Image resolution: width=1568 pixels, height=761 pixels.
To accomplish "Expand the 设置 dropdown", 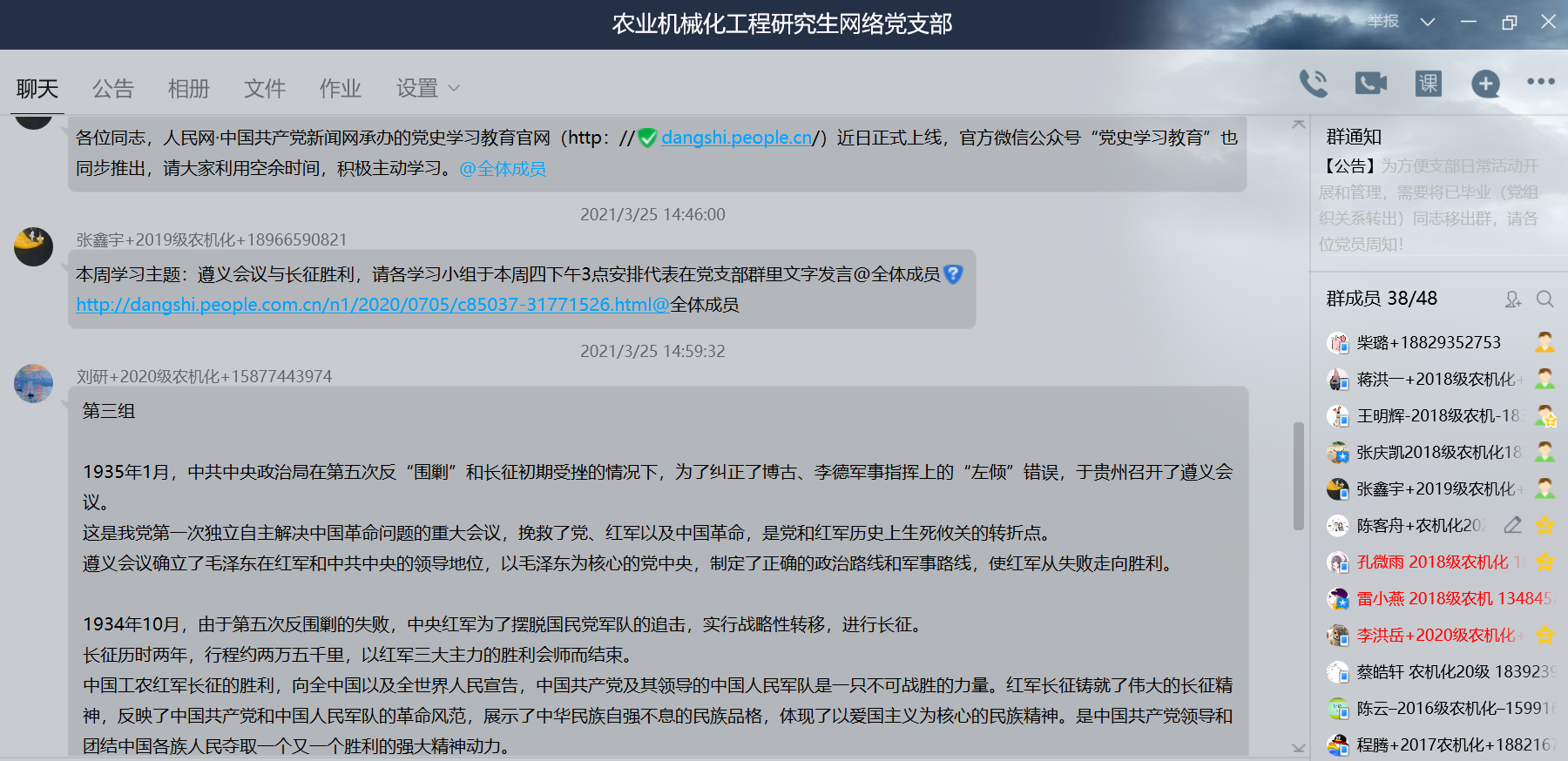I will pos(428,89).
